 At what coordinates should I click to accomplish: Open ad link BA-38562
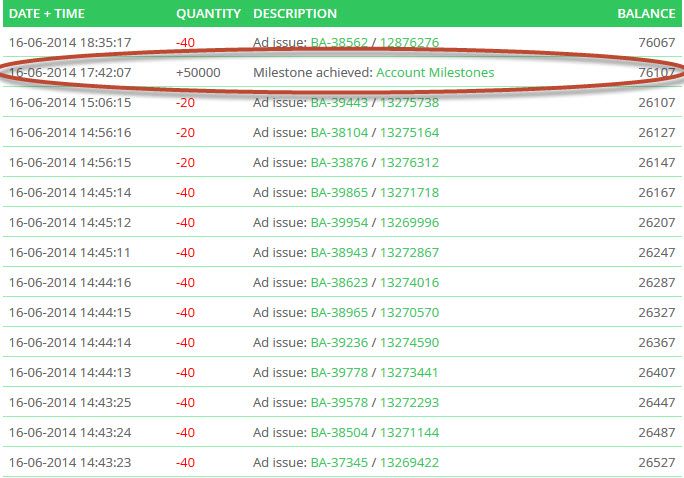coord(339,42)
